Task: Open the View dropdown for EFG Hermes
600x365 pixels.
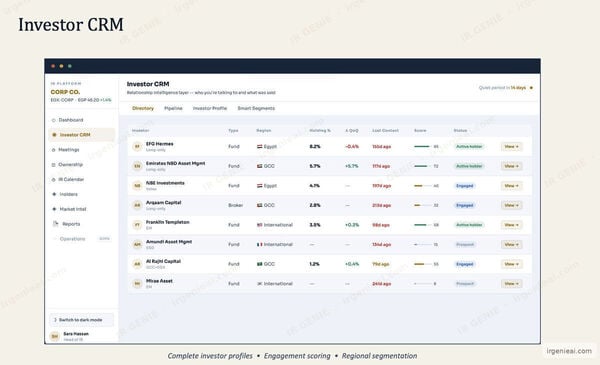Action: coord(511,147)
